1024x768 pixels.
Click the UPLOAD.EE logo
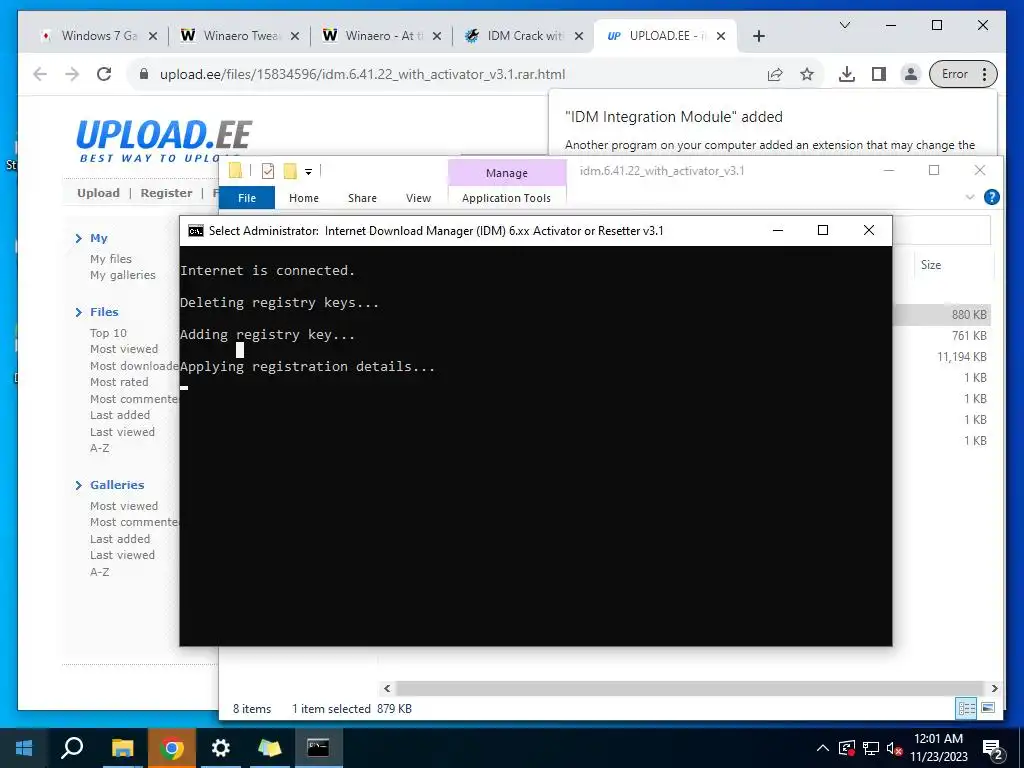tap(164, 140)
